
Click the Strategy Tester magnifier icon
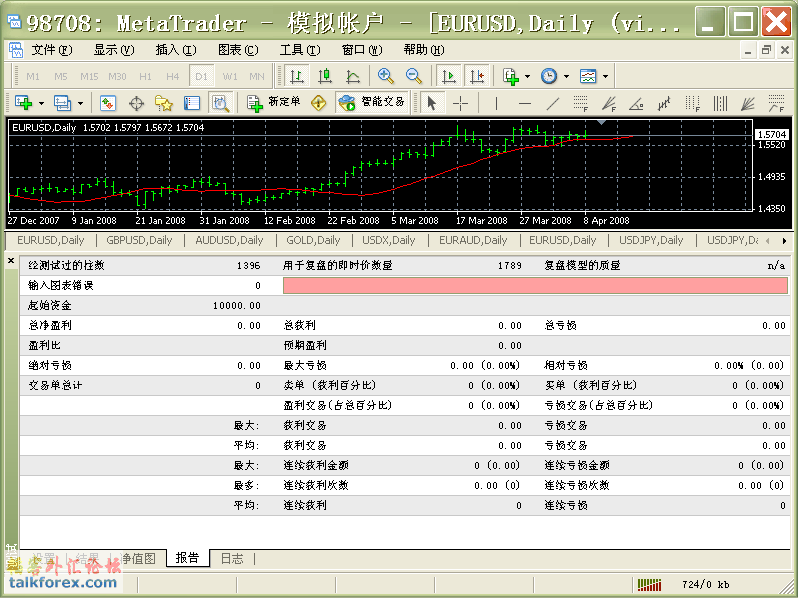click(x=220, y=103)
